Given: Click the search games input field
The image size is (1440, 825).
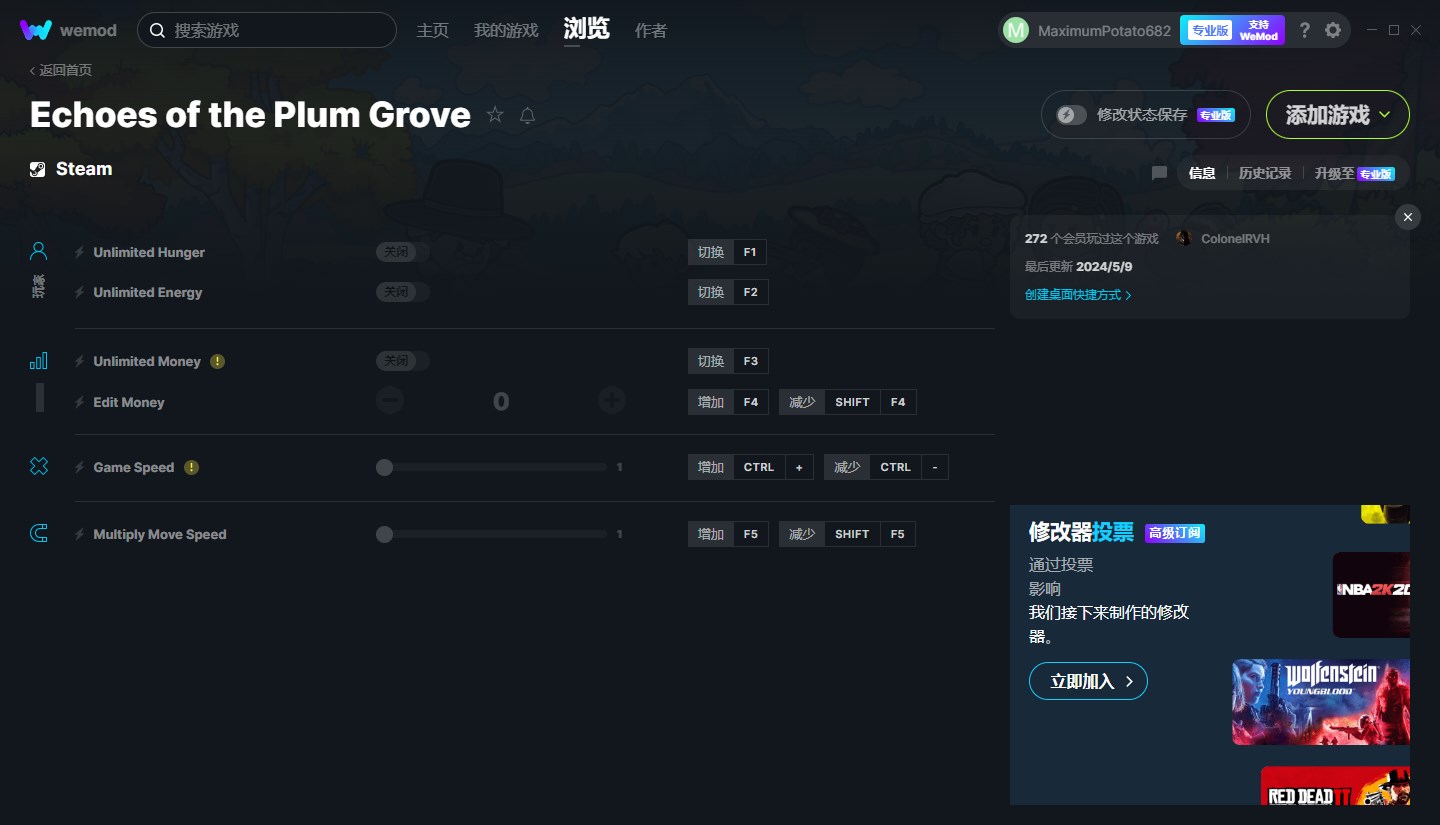Looking at the screenshot, I should tap(267, 30).
